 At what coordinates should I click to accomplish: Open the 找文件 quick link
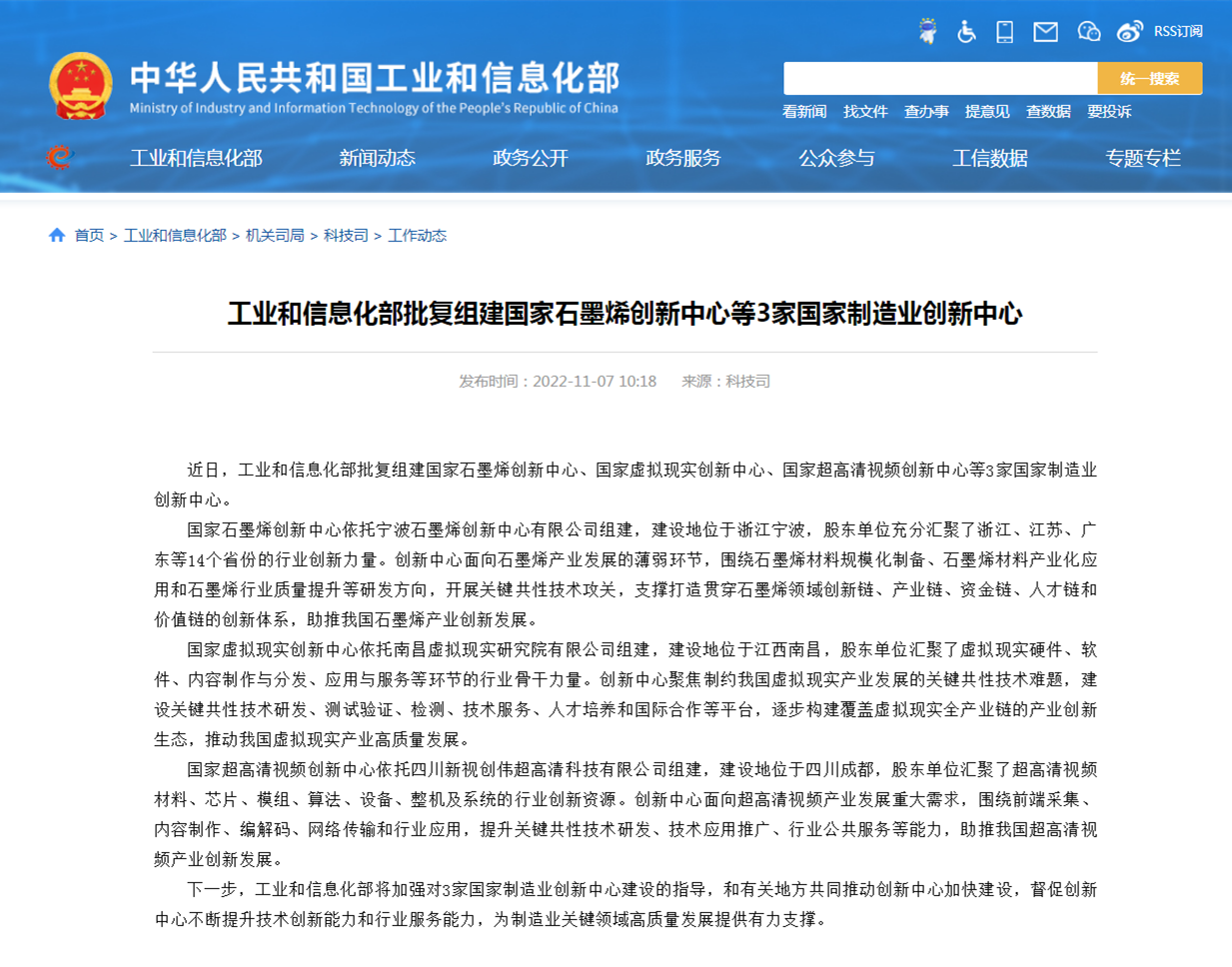865,112
